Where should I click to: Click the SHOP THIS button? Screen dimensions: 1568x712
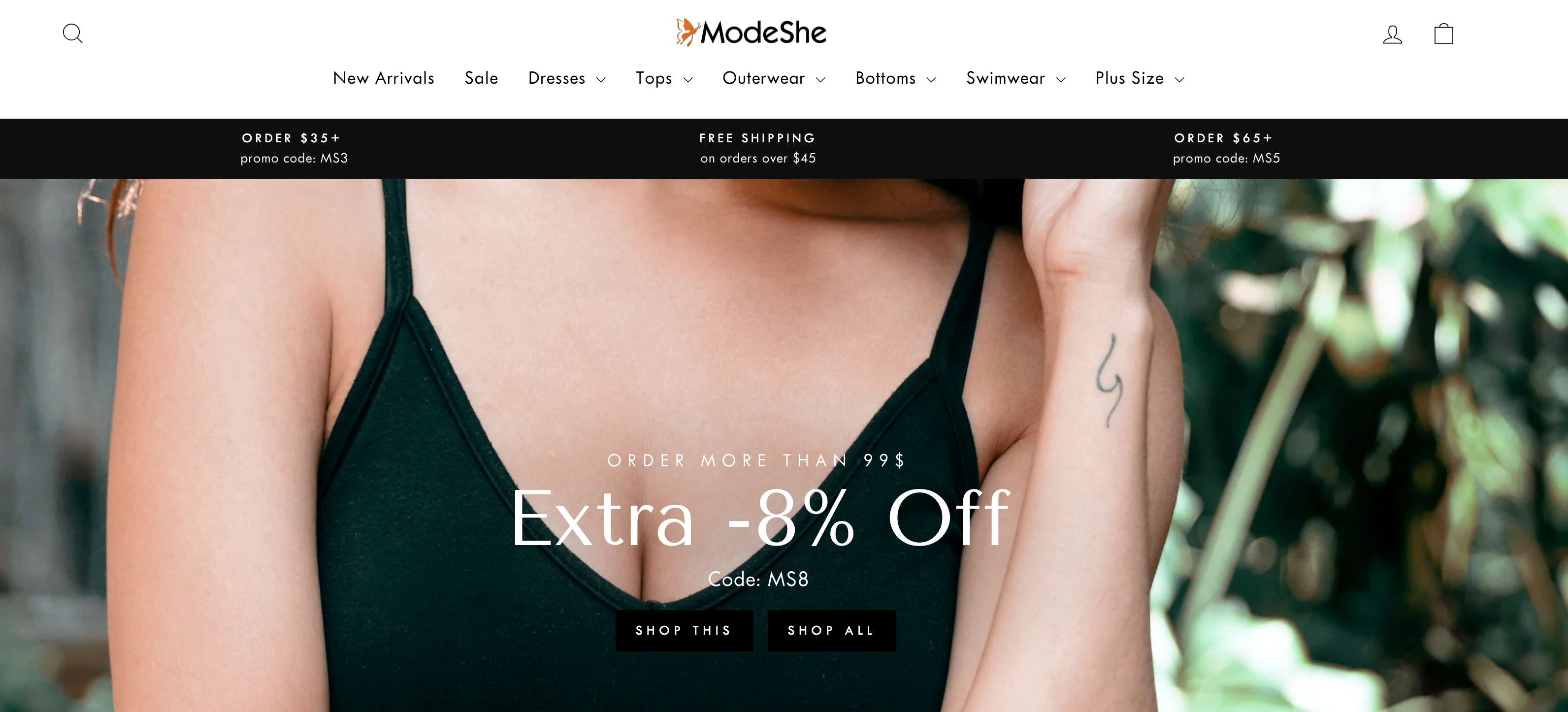pos(684,630)
